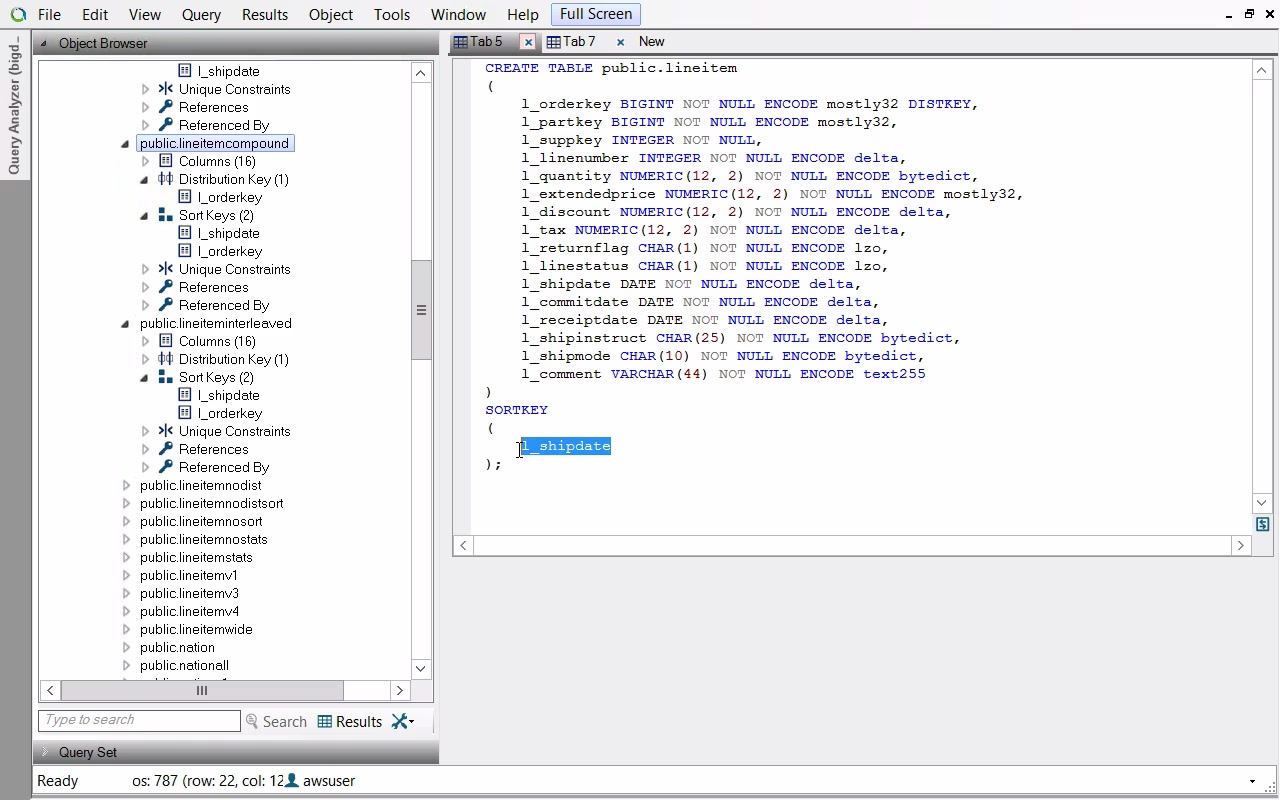Toggle the Full Screen button
This screenshot has height=800, width=1280.
(595, 14)
